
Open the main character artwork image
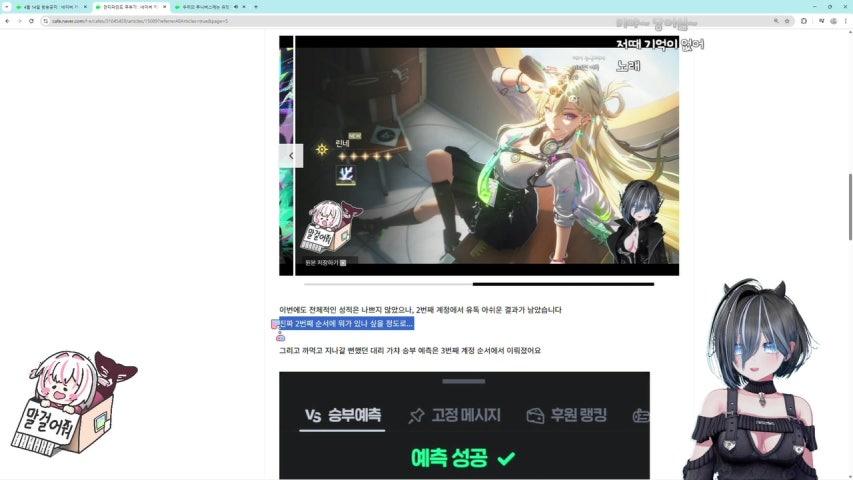coord(487,156)
